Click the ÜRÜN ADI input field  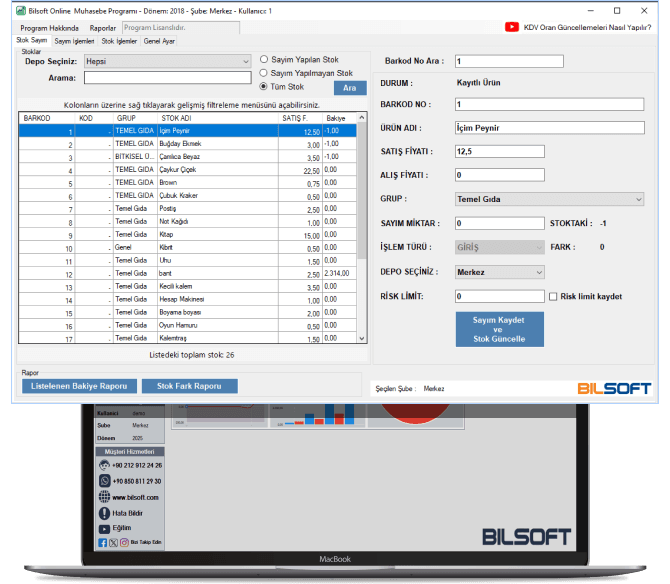click(x=550, y=128)
